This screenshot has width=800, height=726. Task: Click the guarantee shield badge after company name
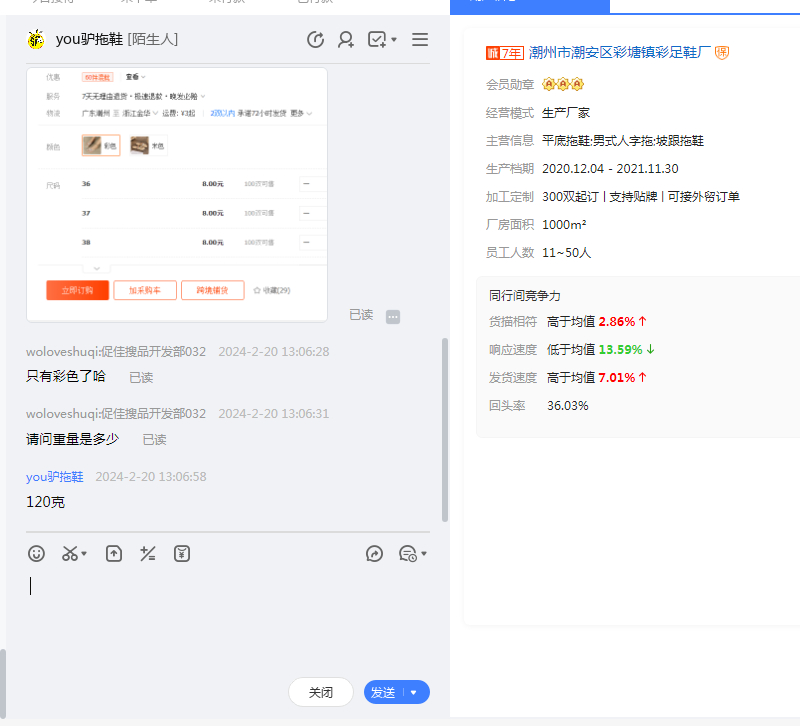722,53
